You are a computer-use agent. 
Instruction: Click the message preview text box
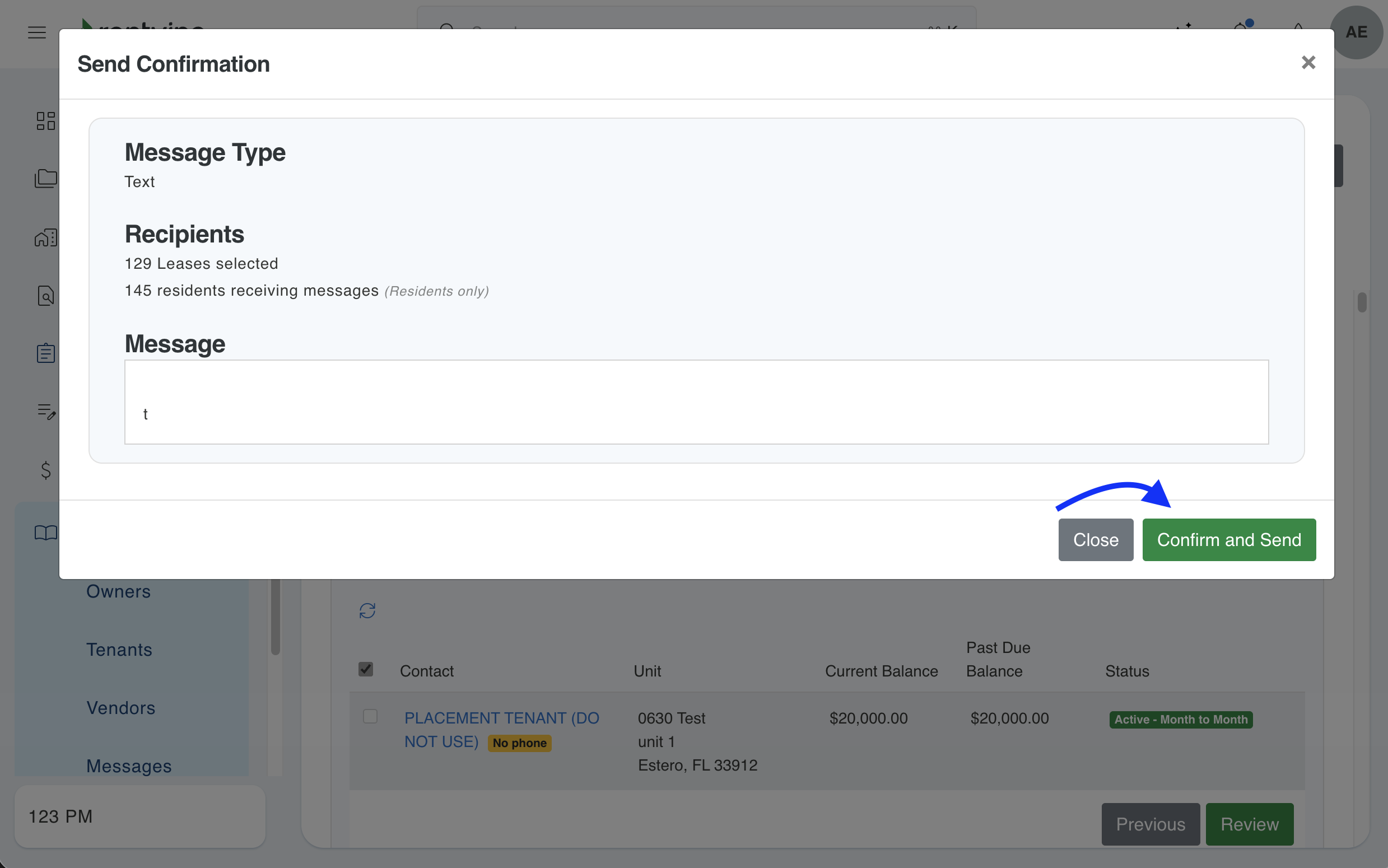tap(696, 402)
